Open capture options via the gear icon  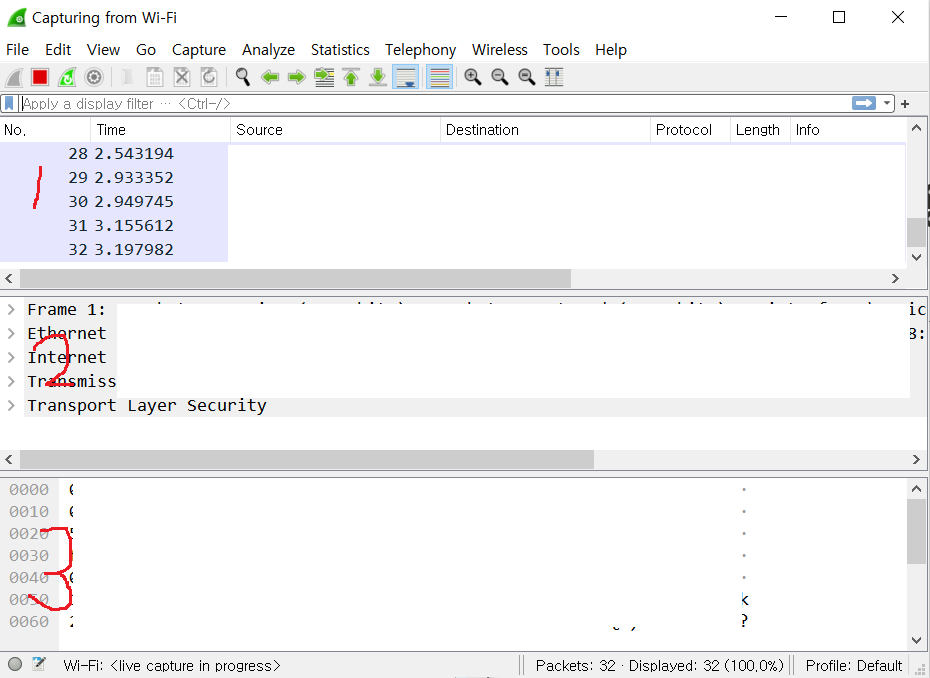pos(94,78)
